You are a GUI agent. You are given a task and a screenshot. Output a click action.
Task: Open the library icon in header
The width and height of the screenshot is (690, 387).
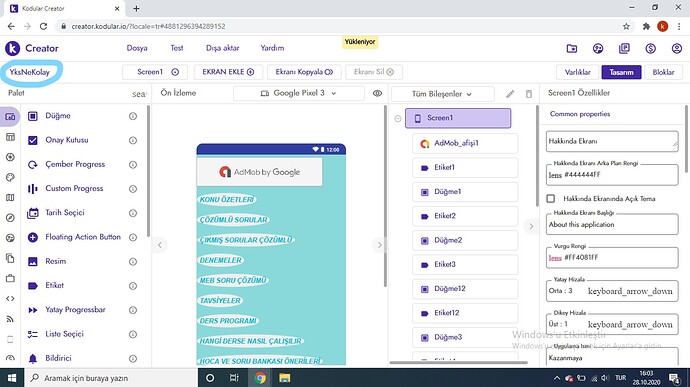[x=624, y=48]
